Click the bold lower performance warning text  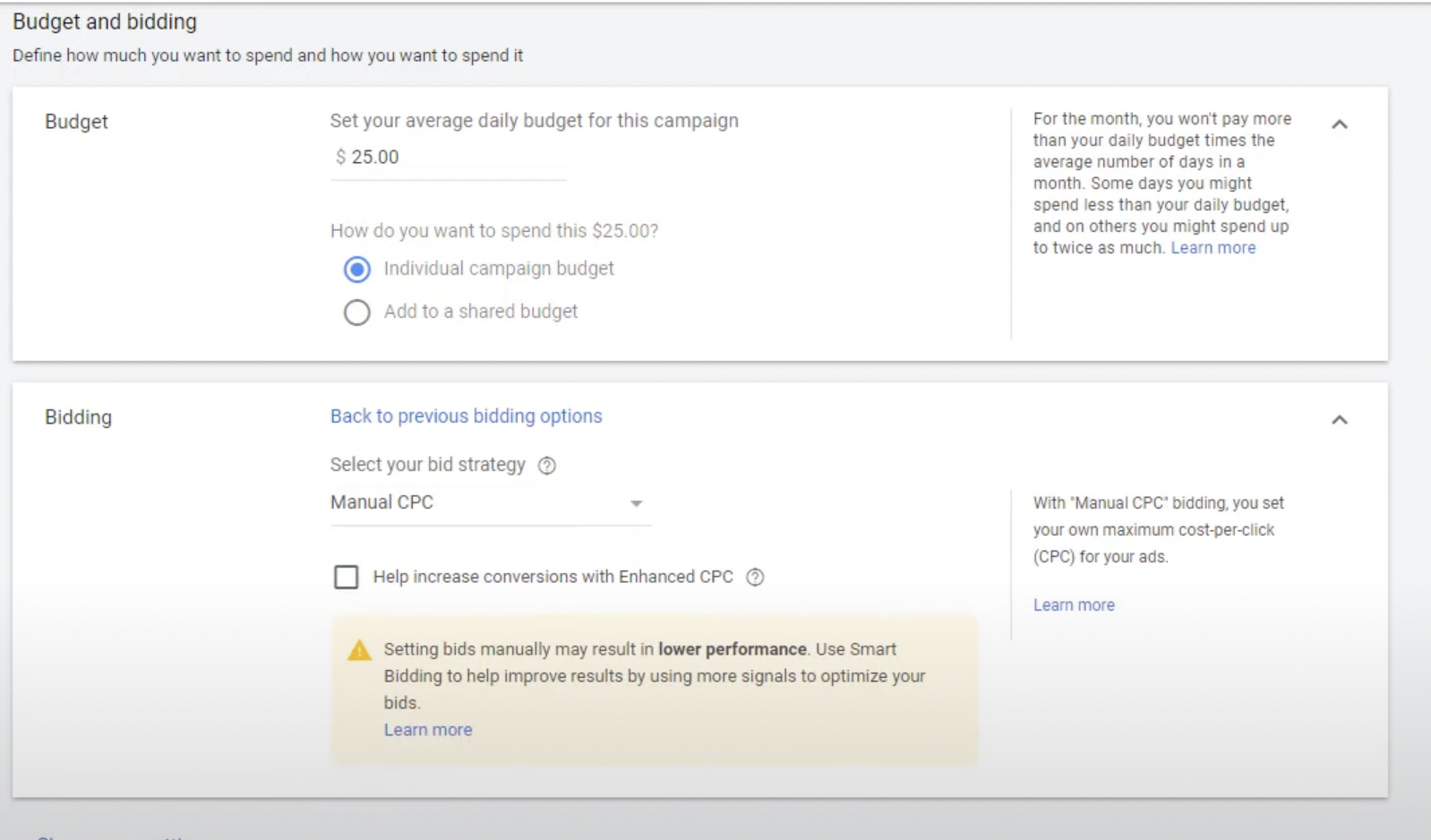pos(732,649)
